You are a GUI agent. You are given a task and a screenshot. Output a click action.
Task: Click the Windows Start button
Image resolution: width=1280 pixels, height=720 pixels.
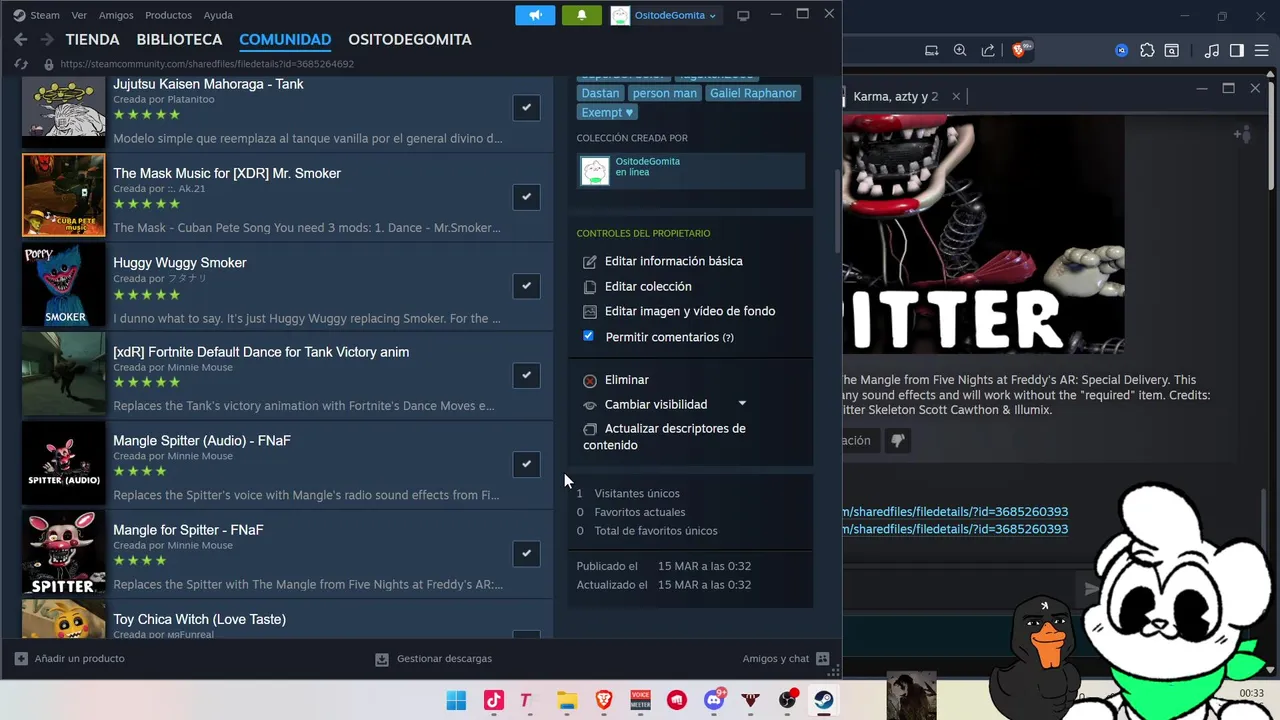[x=456, y=700]
